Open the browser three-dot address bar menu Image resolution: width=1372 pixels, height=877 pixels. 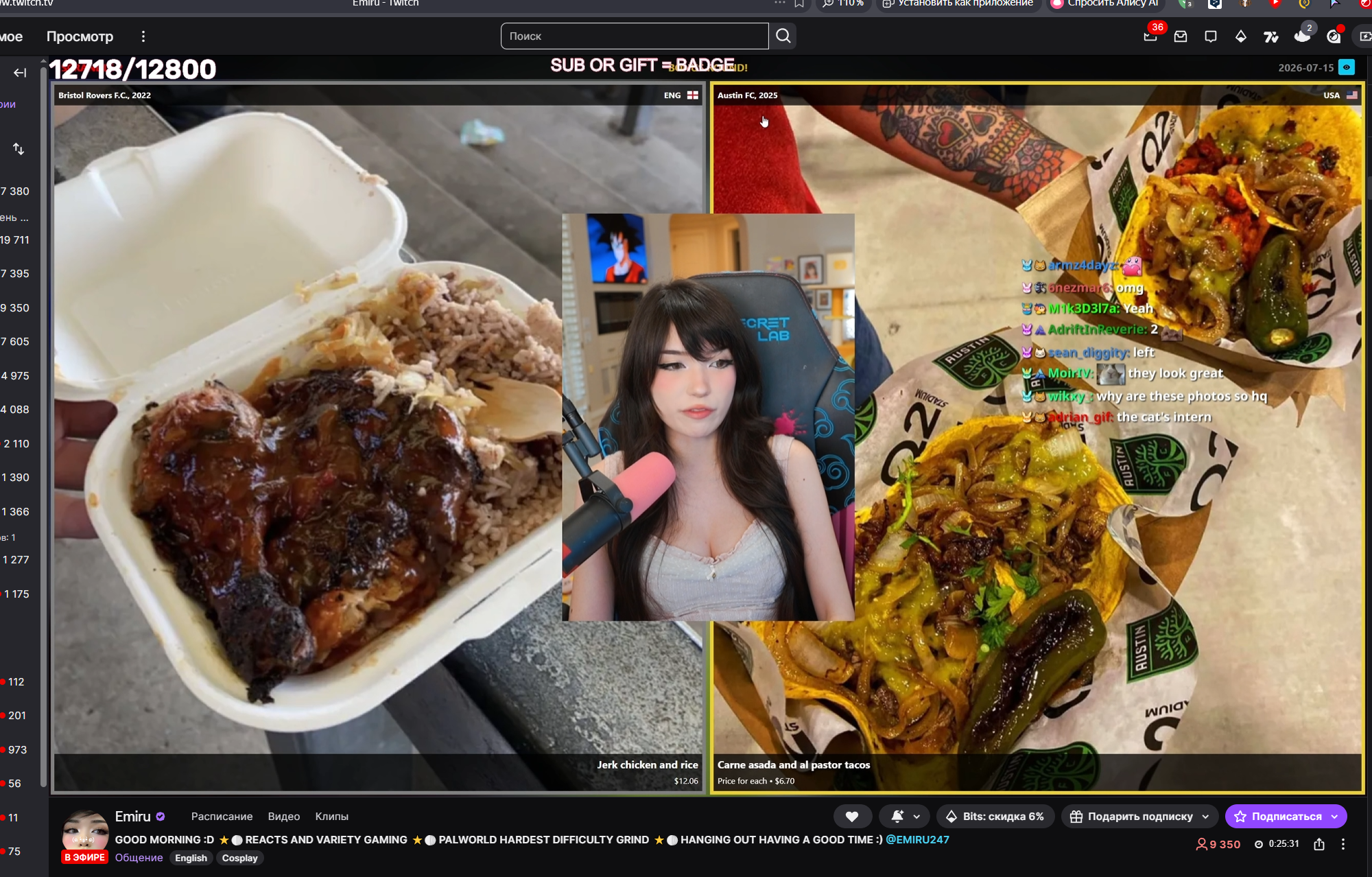[x=780, y=3]
